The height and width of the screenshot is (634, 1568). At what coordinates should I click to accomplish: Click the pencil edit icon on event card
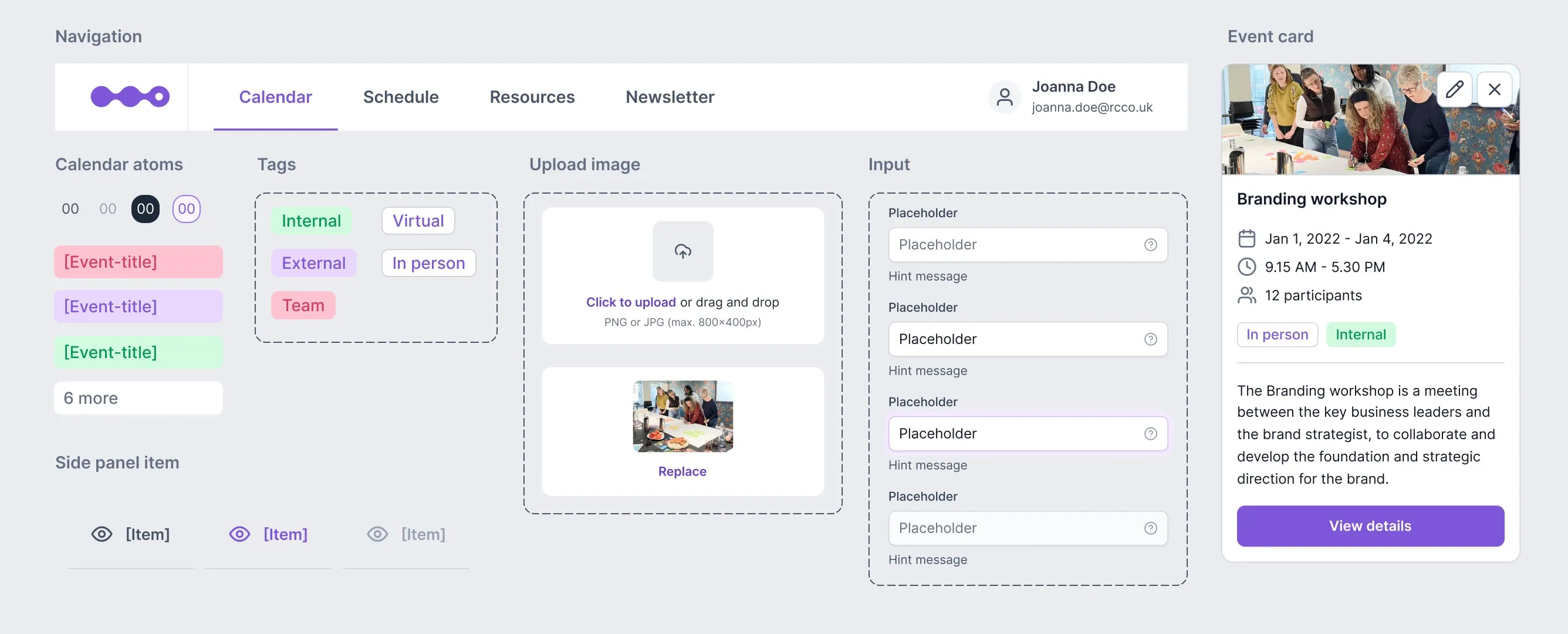1454,90
